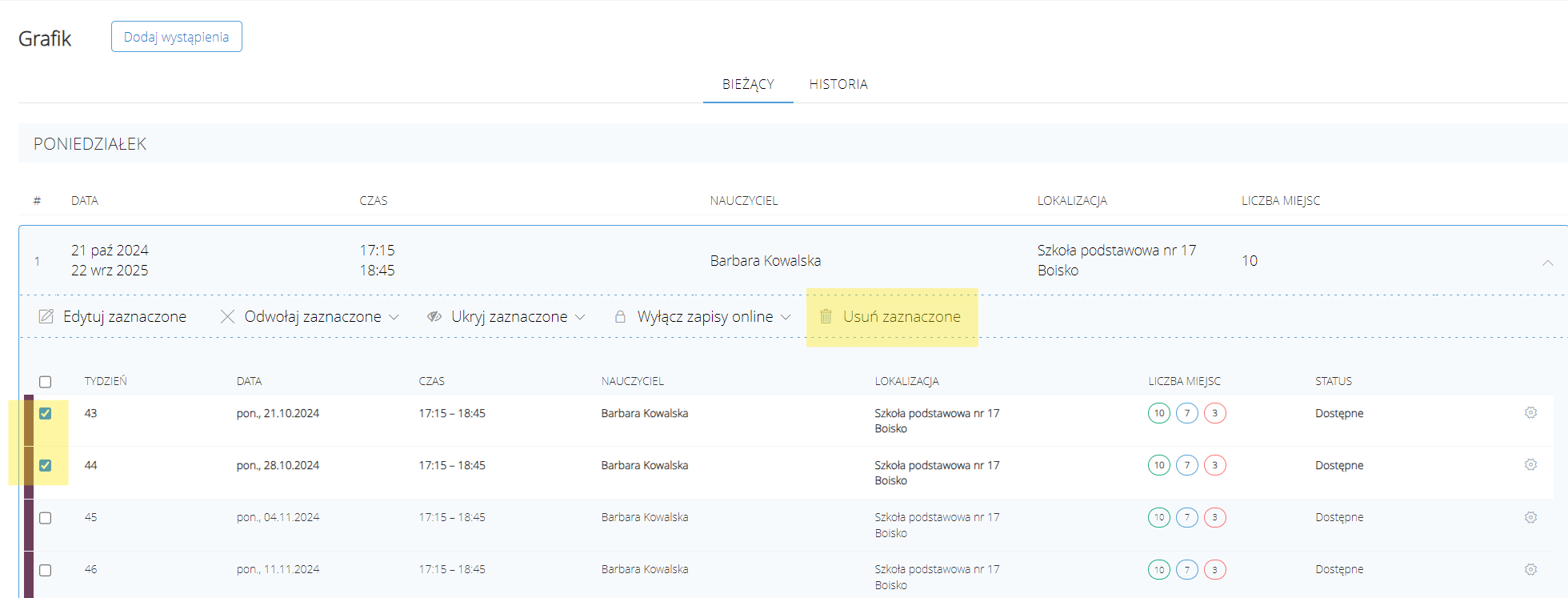Click red circle 3 in week 46 row

pyautogui.click(x=1215, y=569)
